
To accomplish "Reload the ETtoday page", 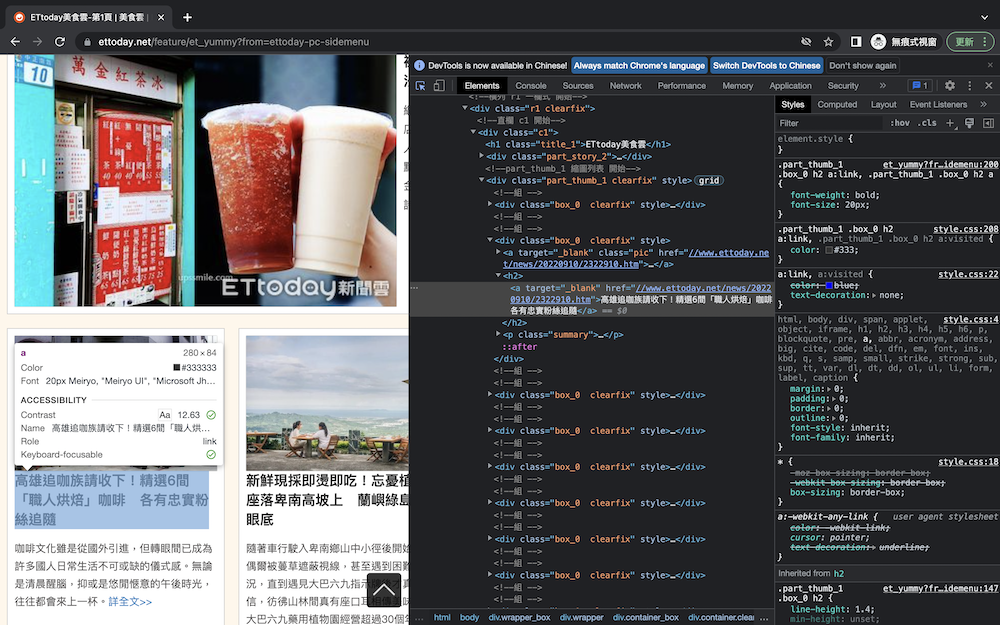I will (60, 41).
